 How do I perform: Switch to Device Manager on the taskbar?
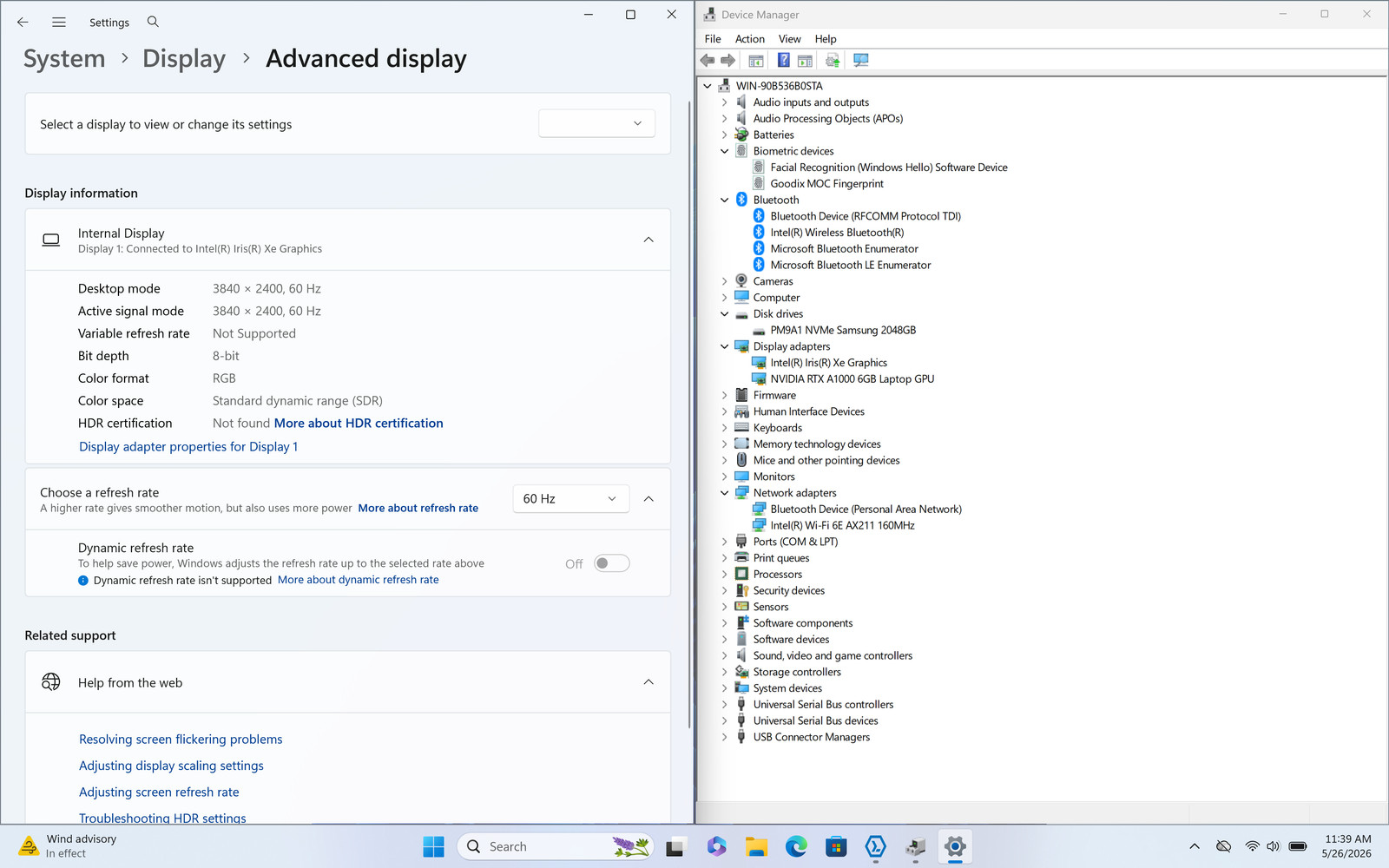[915, 846]
